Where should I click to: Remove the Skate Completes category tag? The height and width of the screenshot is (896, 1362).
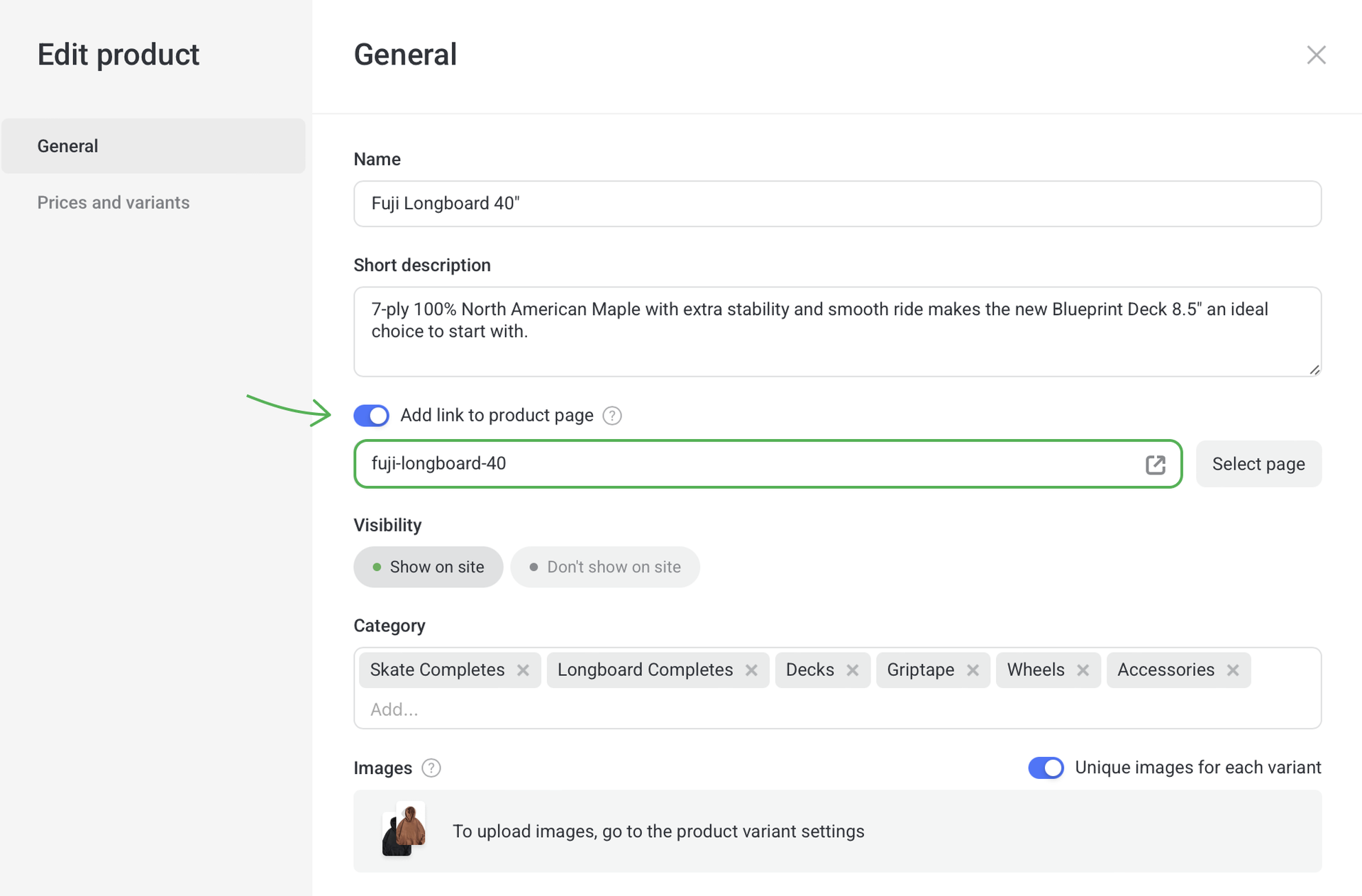523,670
